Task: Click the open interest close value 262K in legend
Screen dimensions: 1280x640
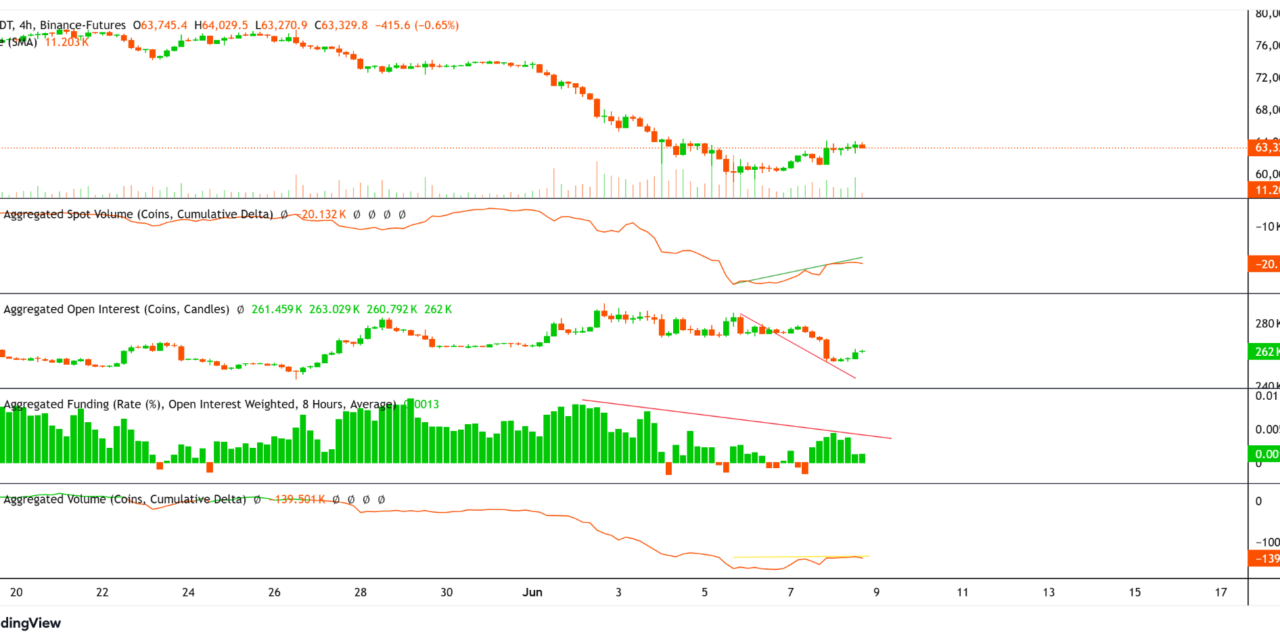Action: (438, 310)
